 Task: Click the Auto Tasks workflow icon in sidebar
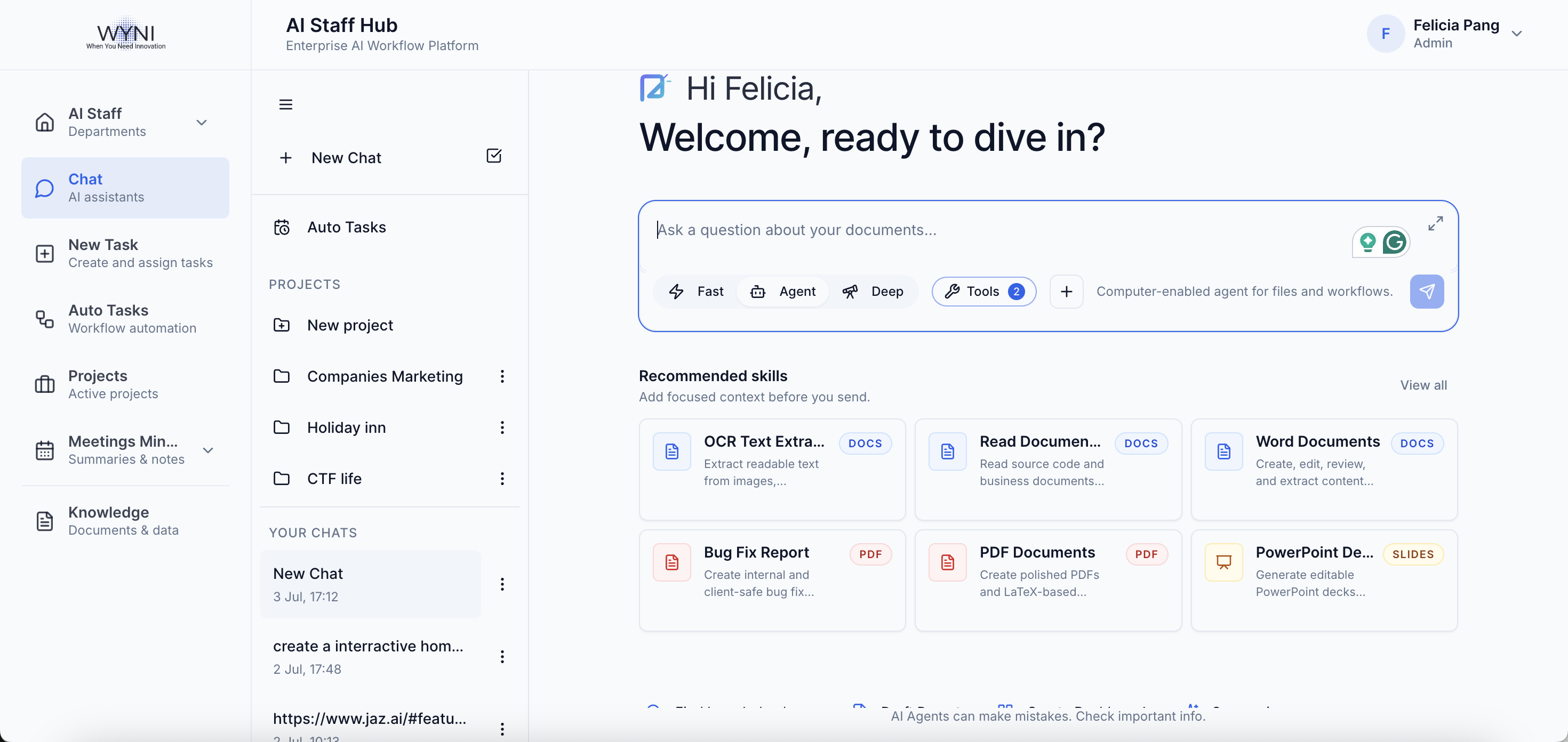[x=44, y=319]
